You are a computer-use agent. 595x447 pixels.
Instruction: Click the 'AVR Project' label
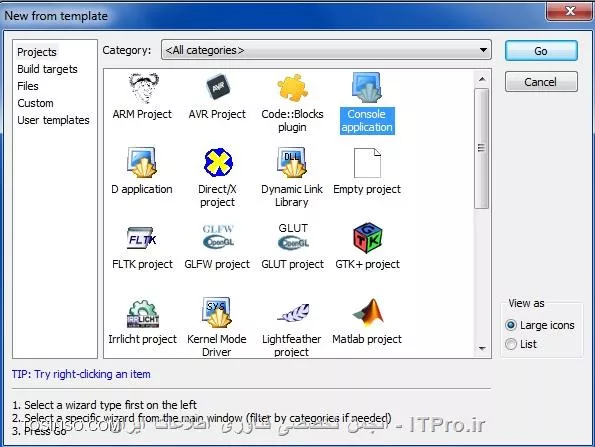[x=217, y=114]
